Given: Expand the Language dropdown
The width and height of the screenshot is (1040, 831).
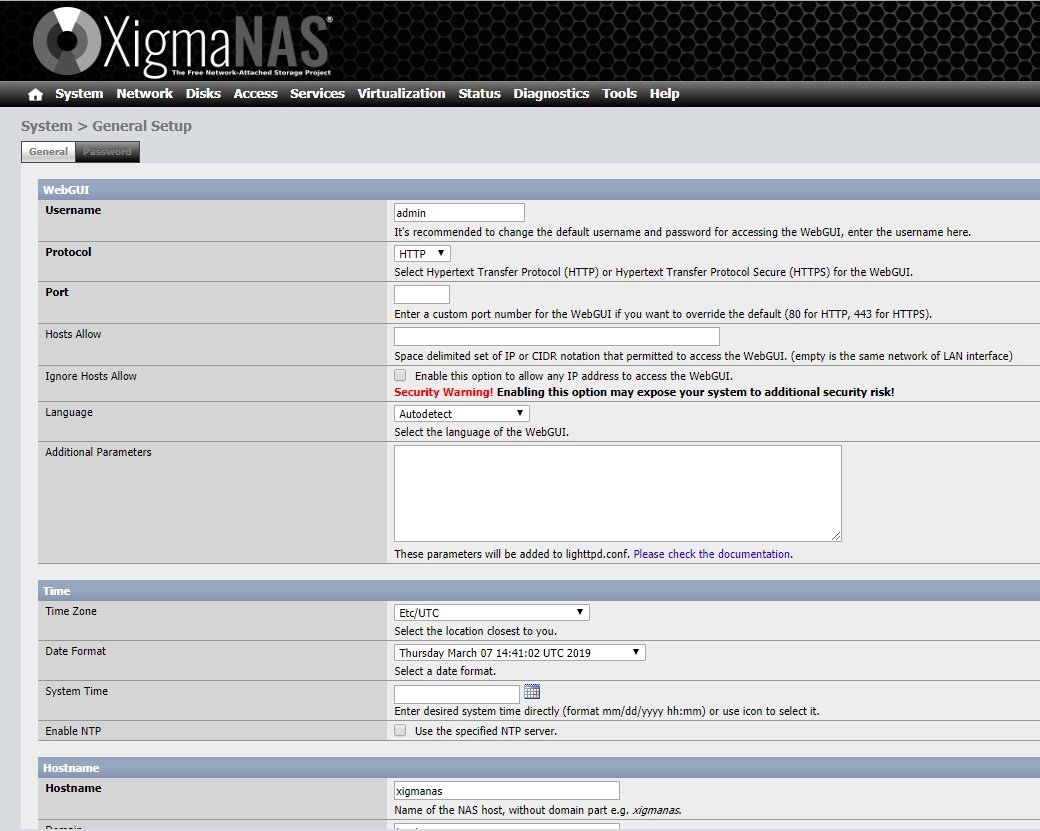Looking at the screenshot, I should (x=461, y=413).
